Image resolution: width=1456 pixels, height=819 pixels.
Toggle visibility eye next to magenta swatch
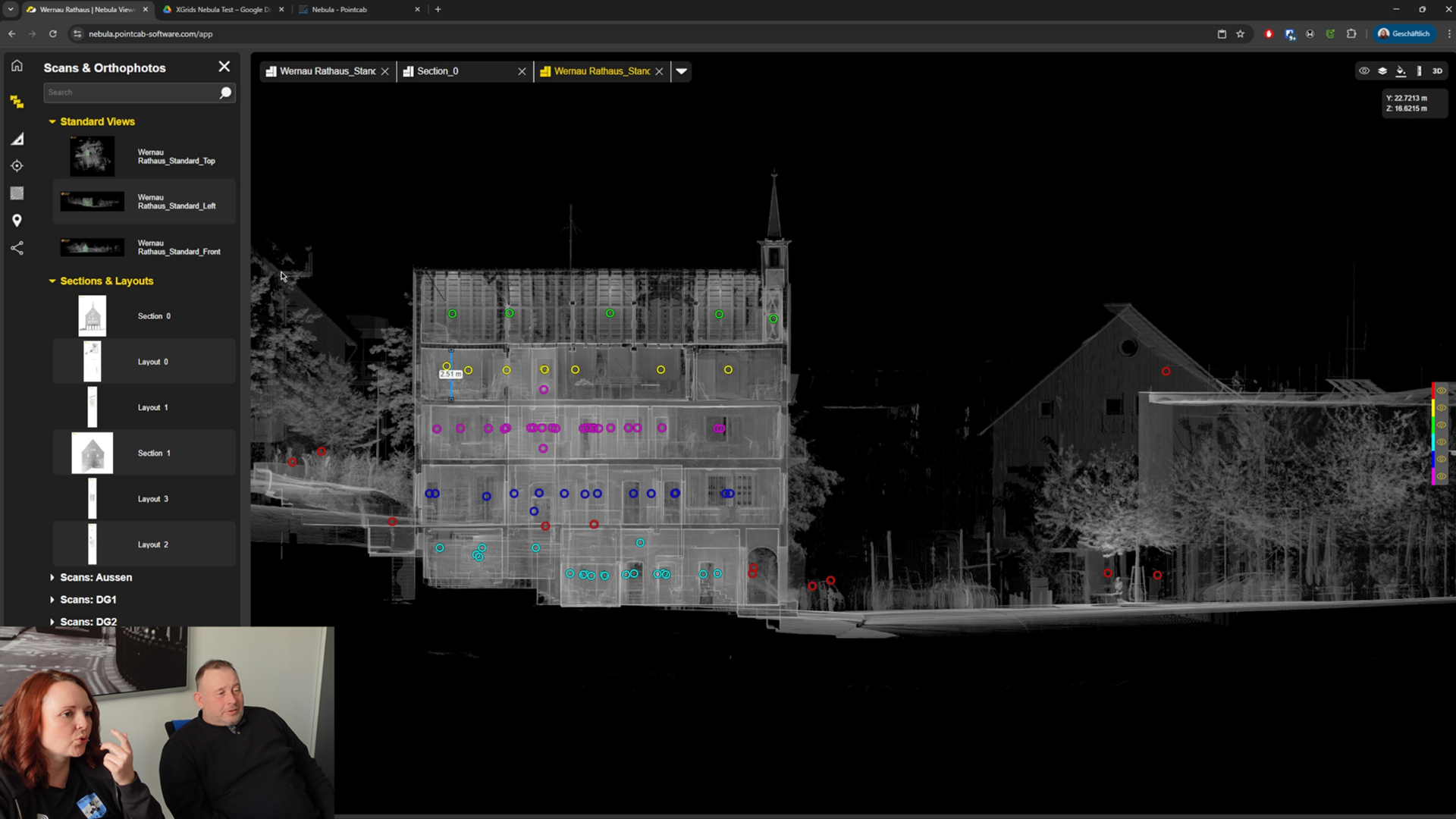pyautogui.click(x=1442, y=476)
